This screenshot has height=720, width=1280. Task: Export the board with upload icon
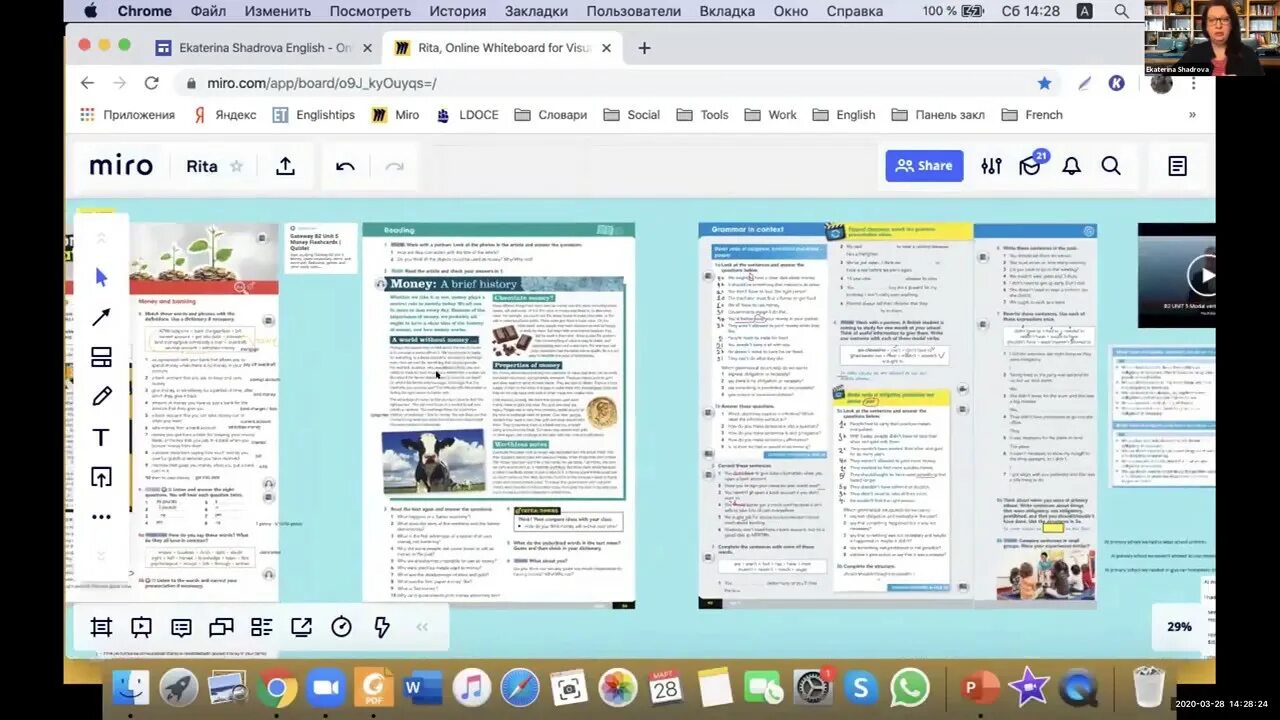point(285,166)
